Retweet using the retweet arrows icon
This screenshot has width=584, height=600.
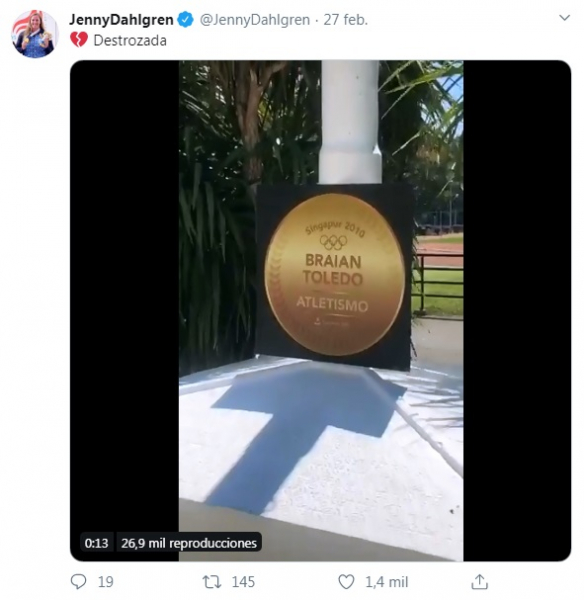212,582
